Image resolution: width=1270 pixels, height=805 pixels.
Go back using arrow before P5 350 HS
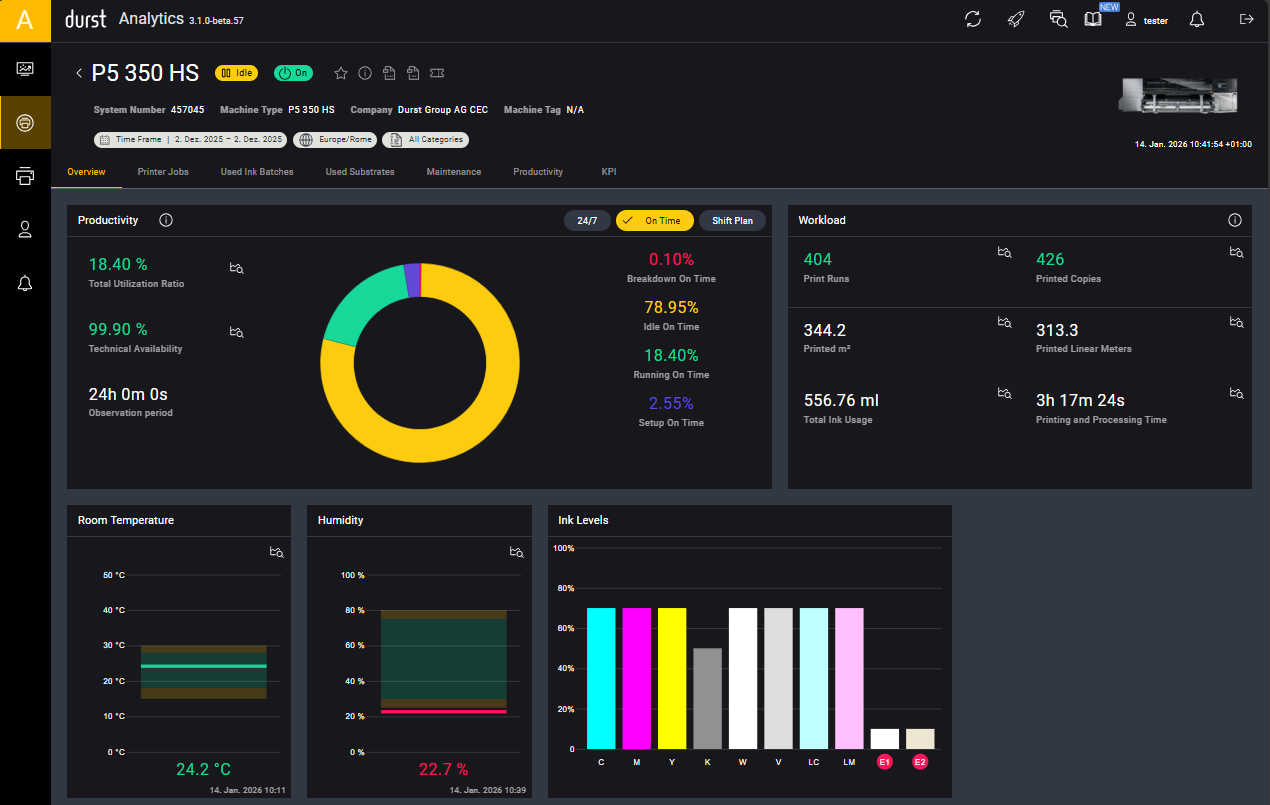click(x=79, y=73)
